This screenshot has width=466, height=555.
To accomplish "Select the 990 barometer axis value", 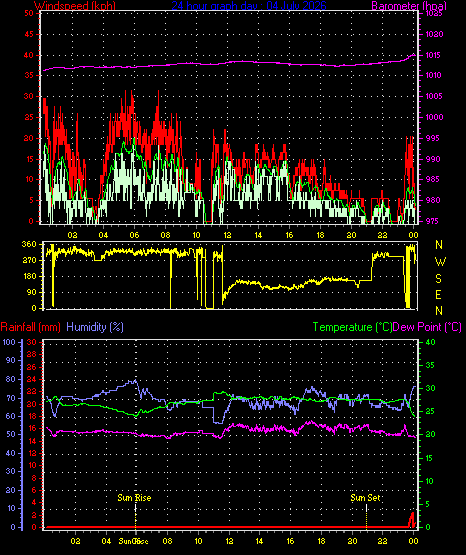I will click(x=432, y=159).
